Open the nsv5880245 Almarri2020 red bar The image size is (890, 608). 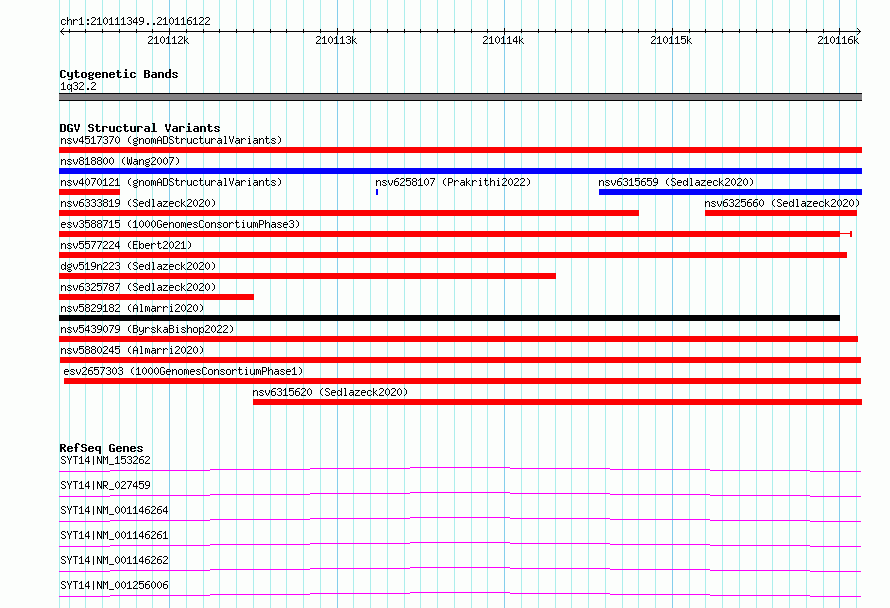tap(460, 360)
